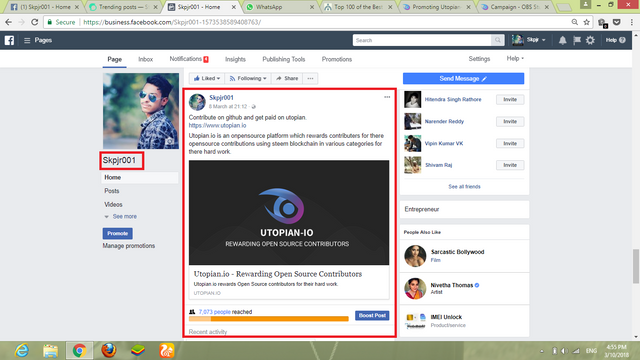Open the Following dropdown
The height and width of the screenshot is (360, 640).
248,78
